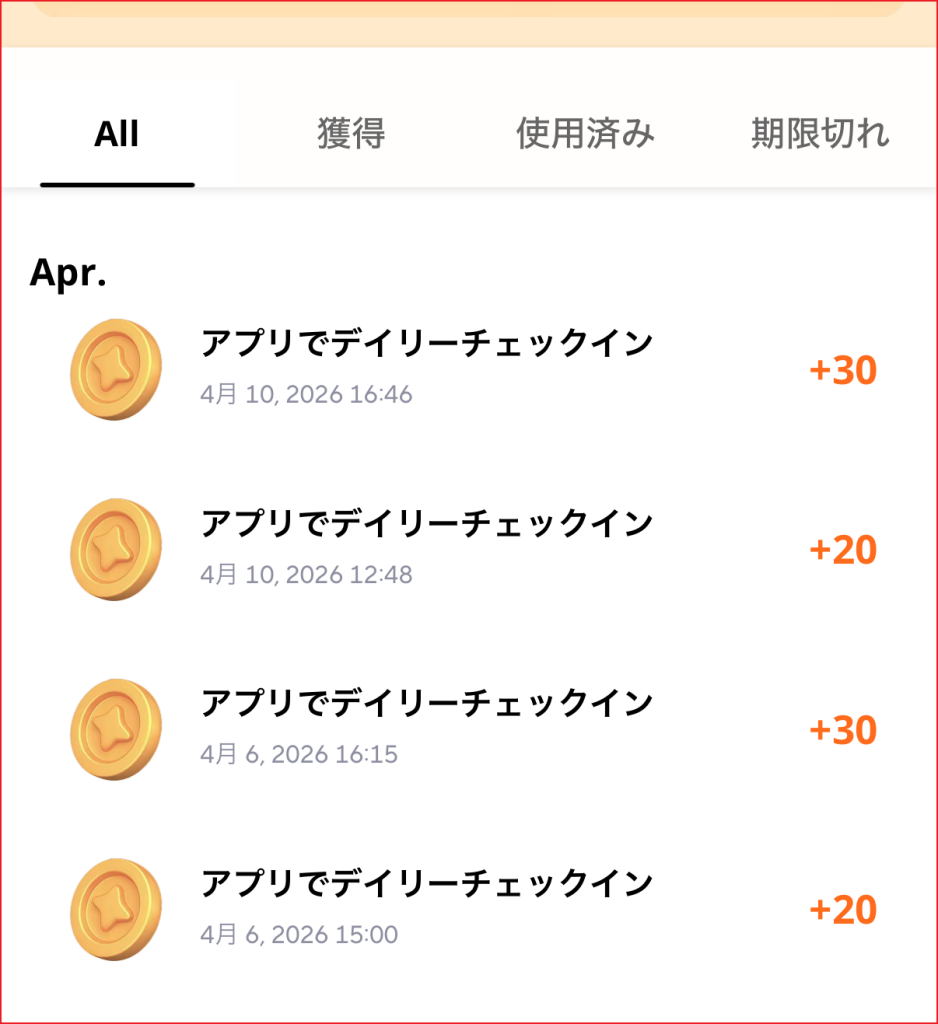
Task: Show the 期限切れ tab
Action: coord(820,134)
